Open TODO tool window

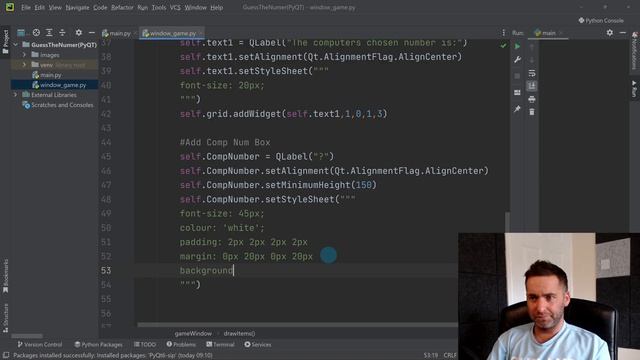point(145,344)
